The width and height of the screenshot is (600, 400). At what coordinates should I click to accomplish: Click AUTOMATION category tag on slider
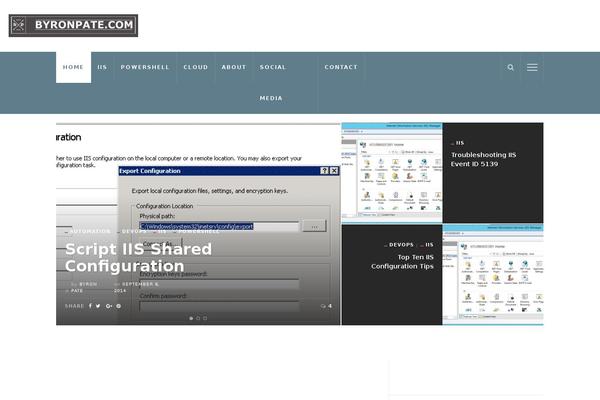[x=90, y=231]
